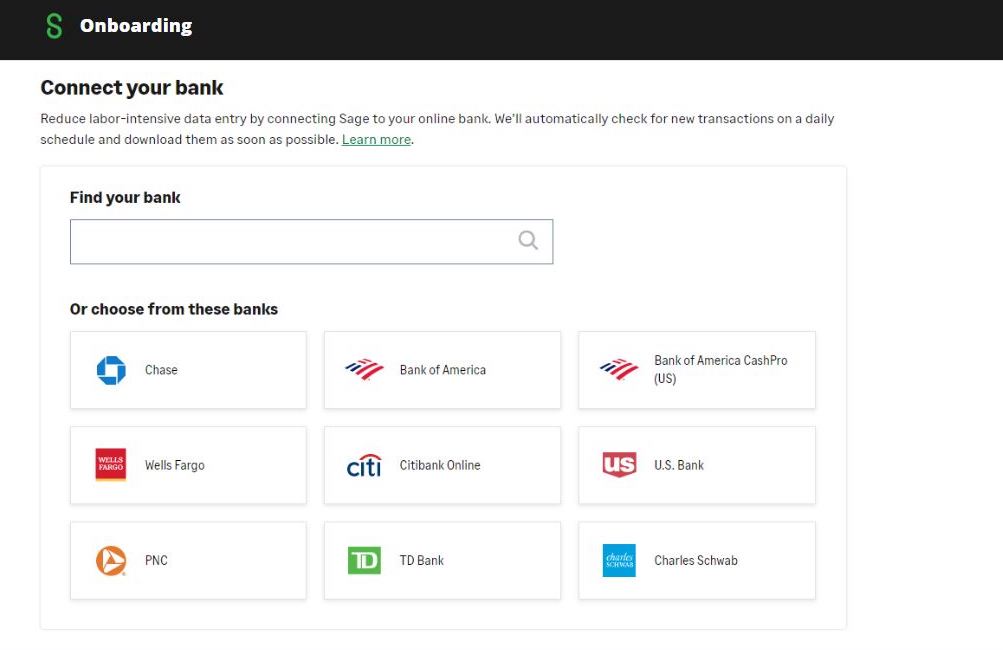Click the Connect your bank heading
The image size is (1003, 650).
click(132, 88)
